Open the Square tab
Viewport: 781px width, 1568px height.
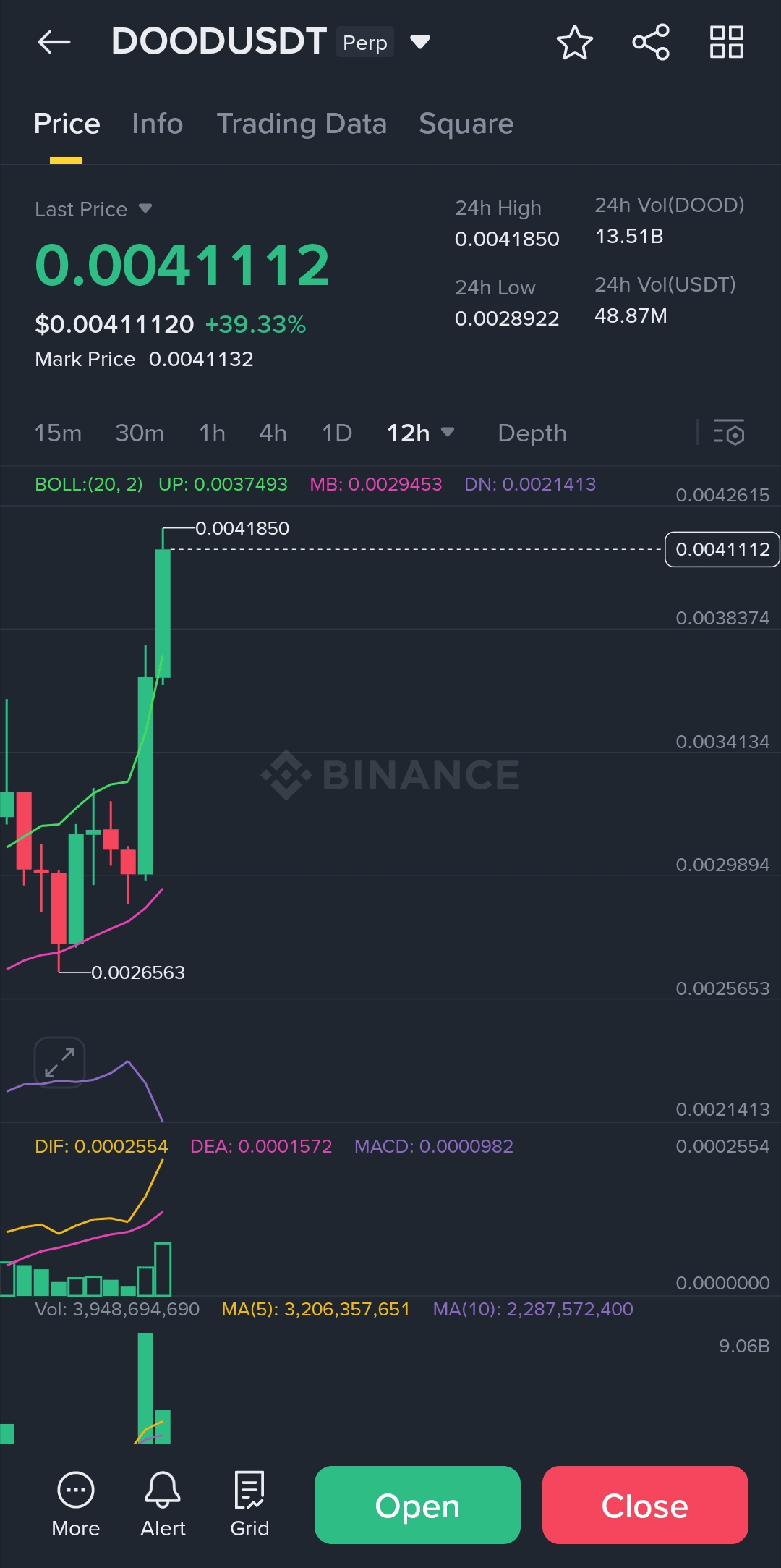466,124
